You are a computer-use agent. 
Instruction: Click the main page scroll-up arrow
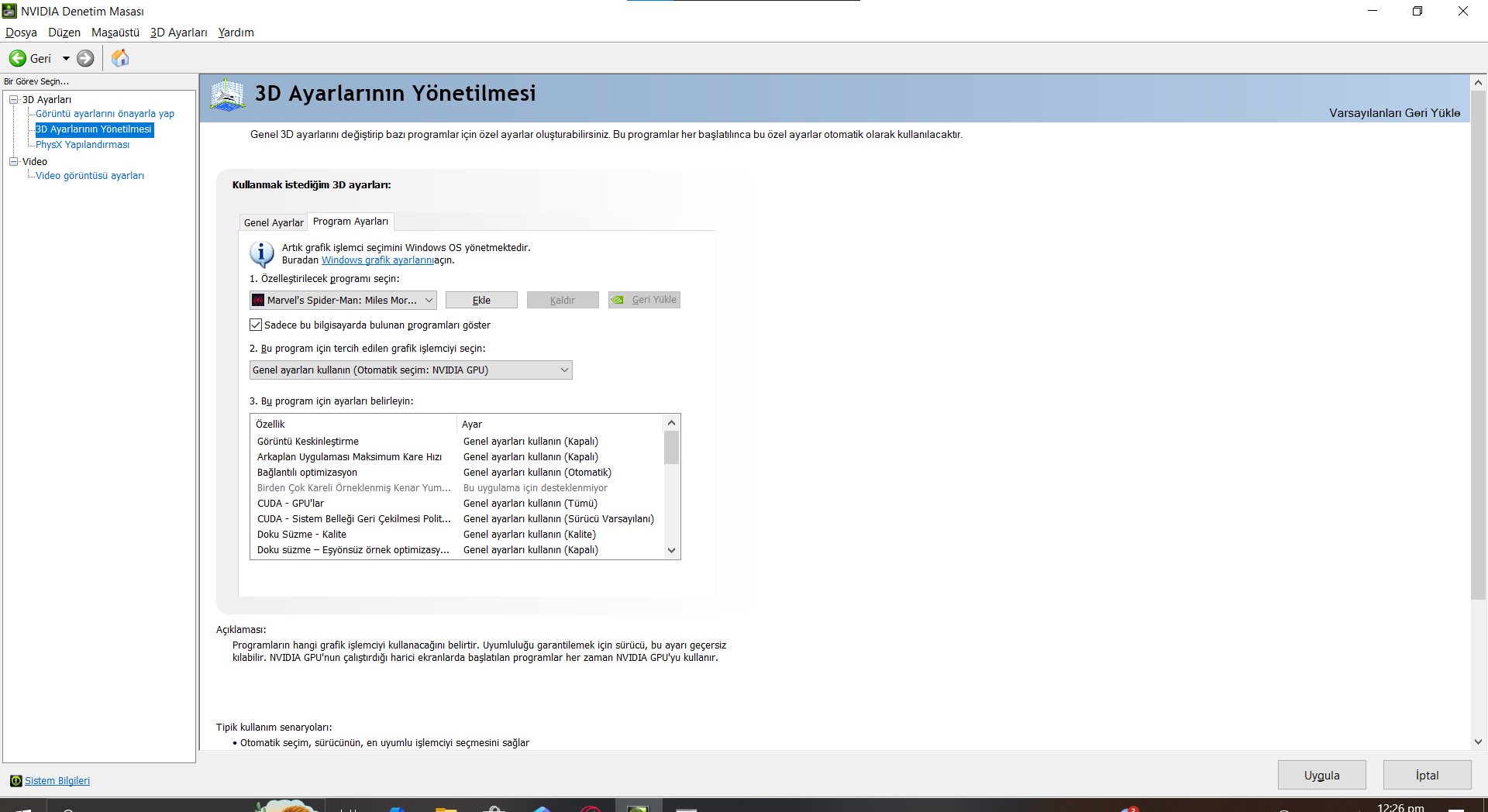[1478, 82]
